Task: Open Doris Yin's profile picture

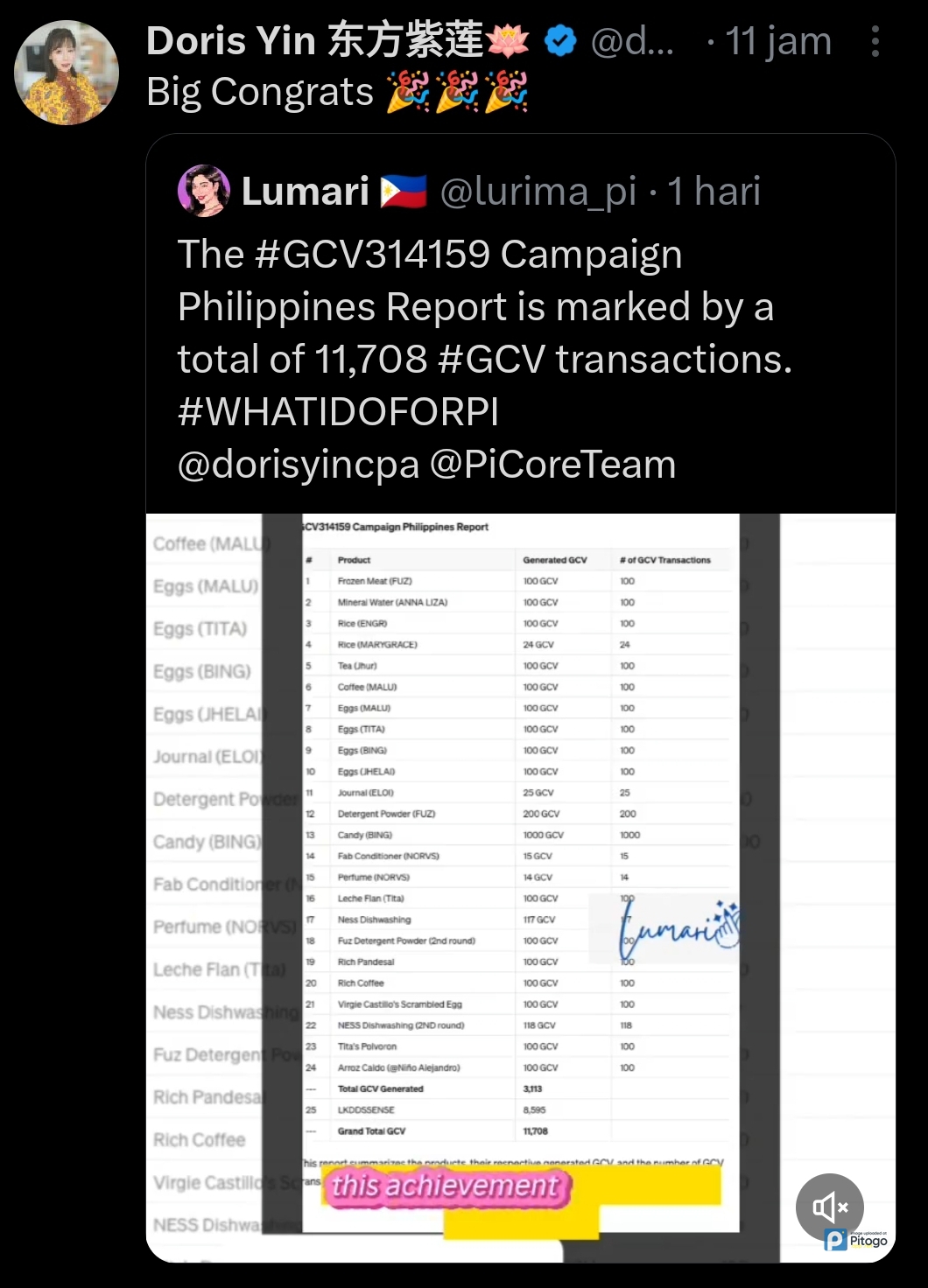Action: [x=67, y=73]
